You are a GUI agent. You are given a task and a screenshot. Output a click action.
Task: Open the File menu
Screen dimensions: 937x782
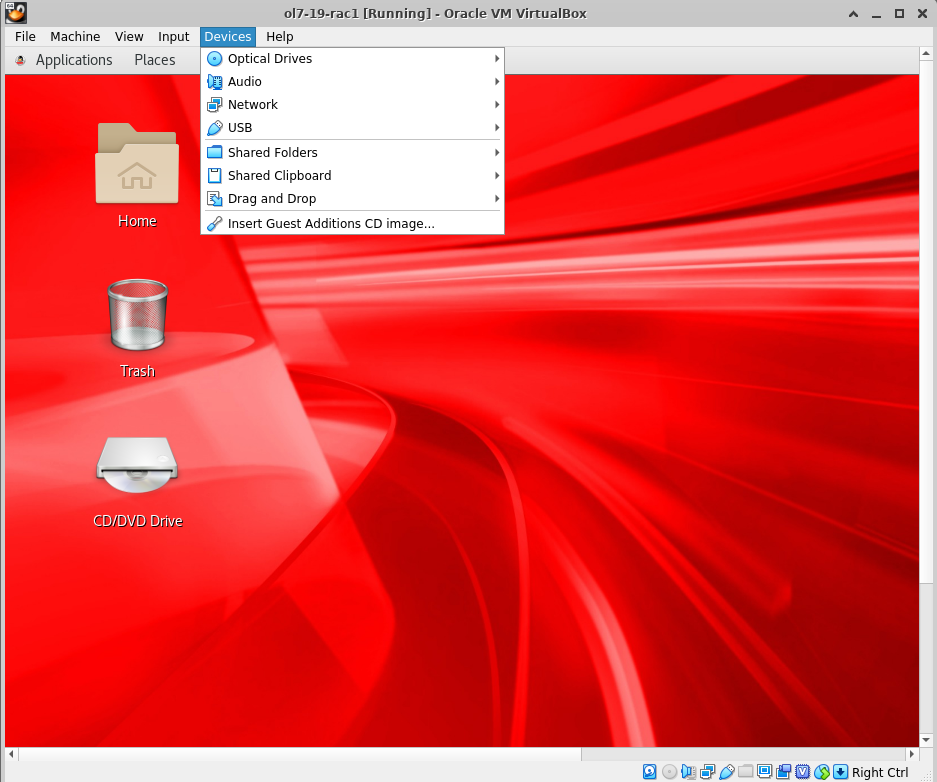pyautogui.click(x=25, y=36)
